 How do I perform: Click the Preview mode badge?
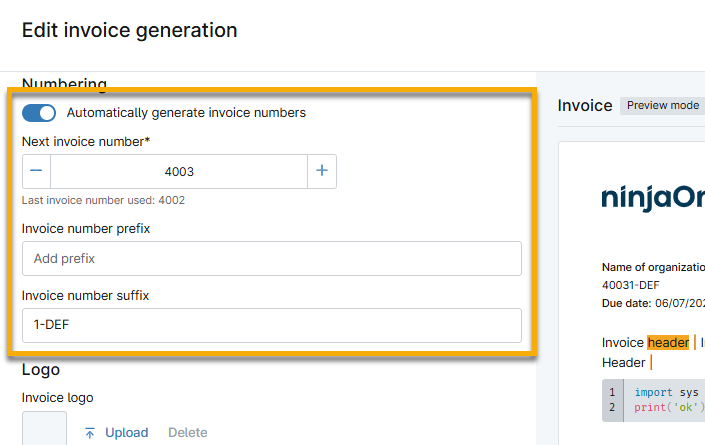pyautogui.click(x=663, y=105)
